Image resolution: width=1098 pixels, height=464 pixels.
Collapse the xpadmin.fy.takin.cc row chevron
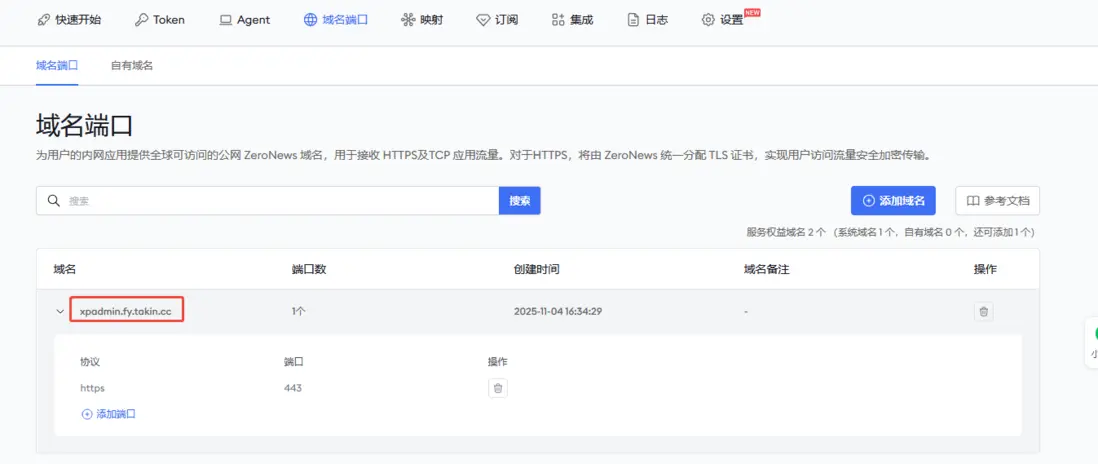(60, 311)
